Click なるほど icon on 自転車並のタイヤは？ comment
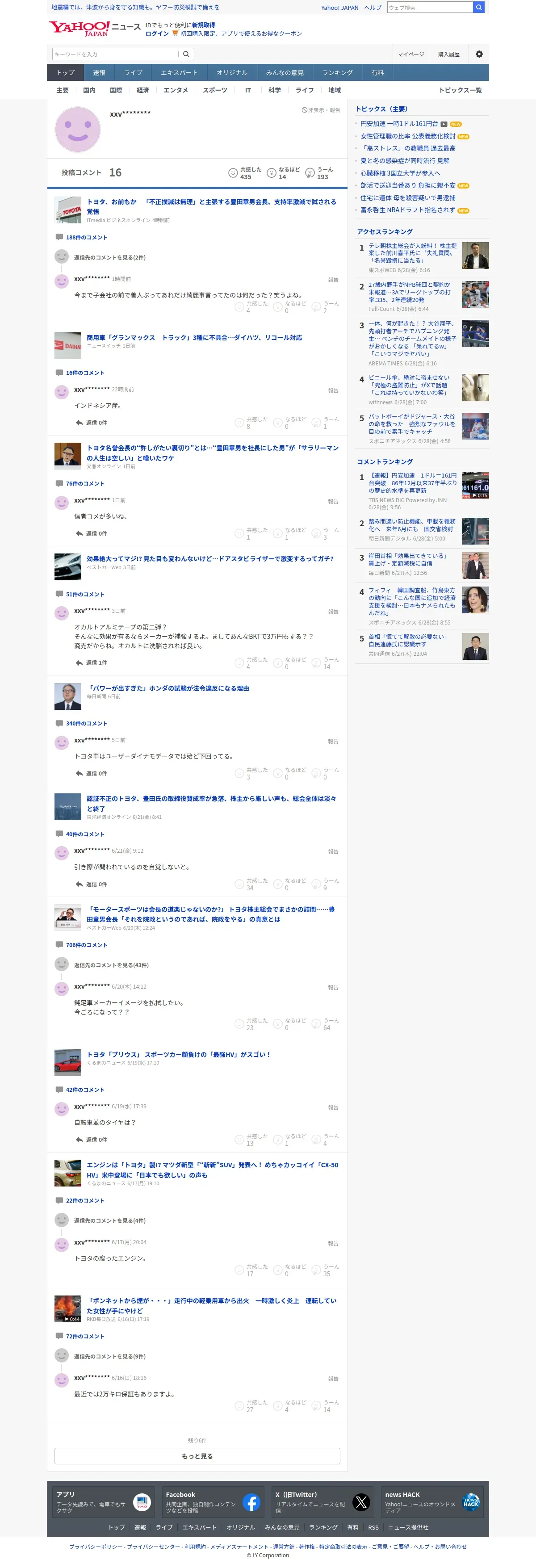 point(277,1140)
